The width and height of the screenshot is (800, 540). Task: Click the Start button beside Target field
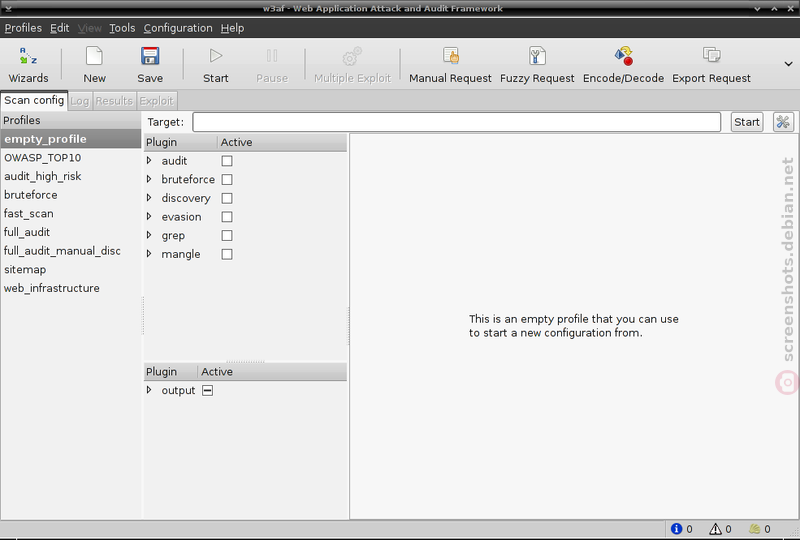[x=747, y=122]
